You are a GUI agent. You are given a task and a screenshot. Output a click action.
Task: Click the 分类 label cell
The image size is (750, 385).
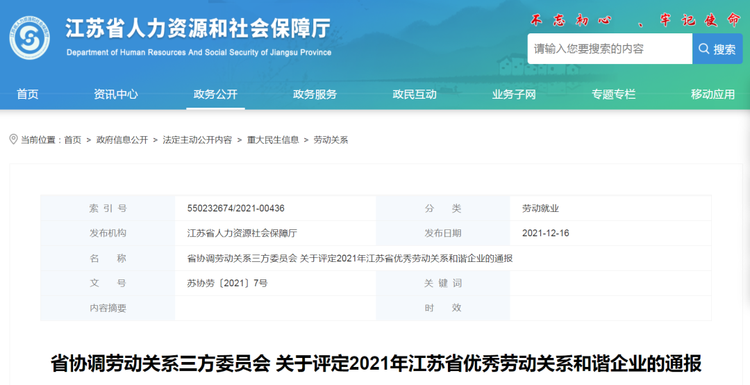pos(443,209)
